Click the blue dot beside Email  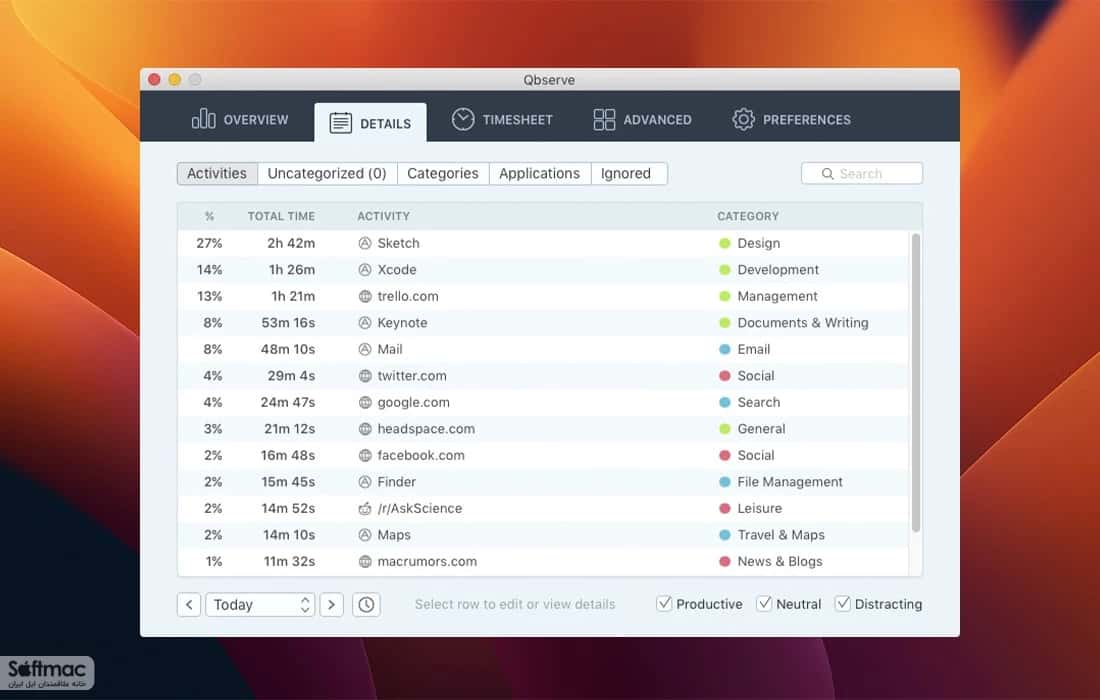tap(725, 349)
